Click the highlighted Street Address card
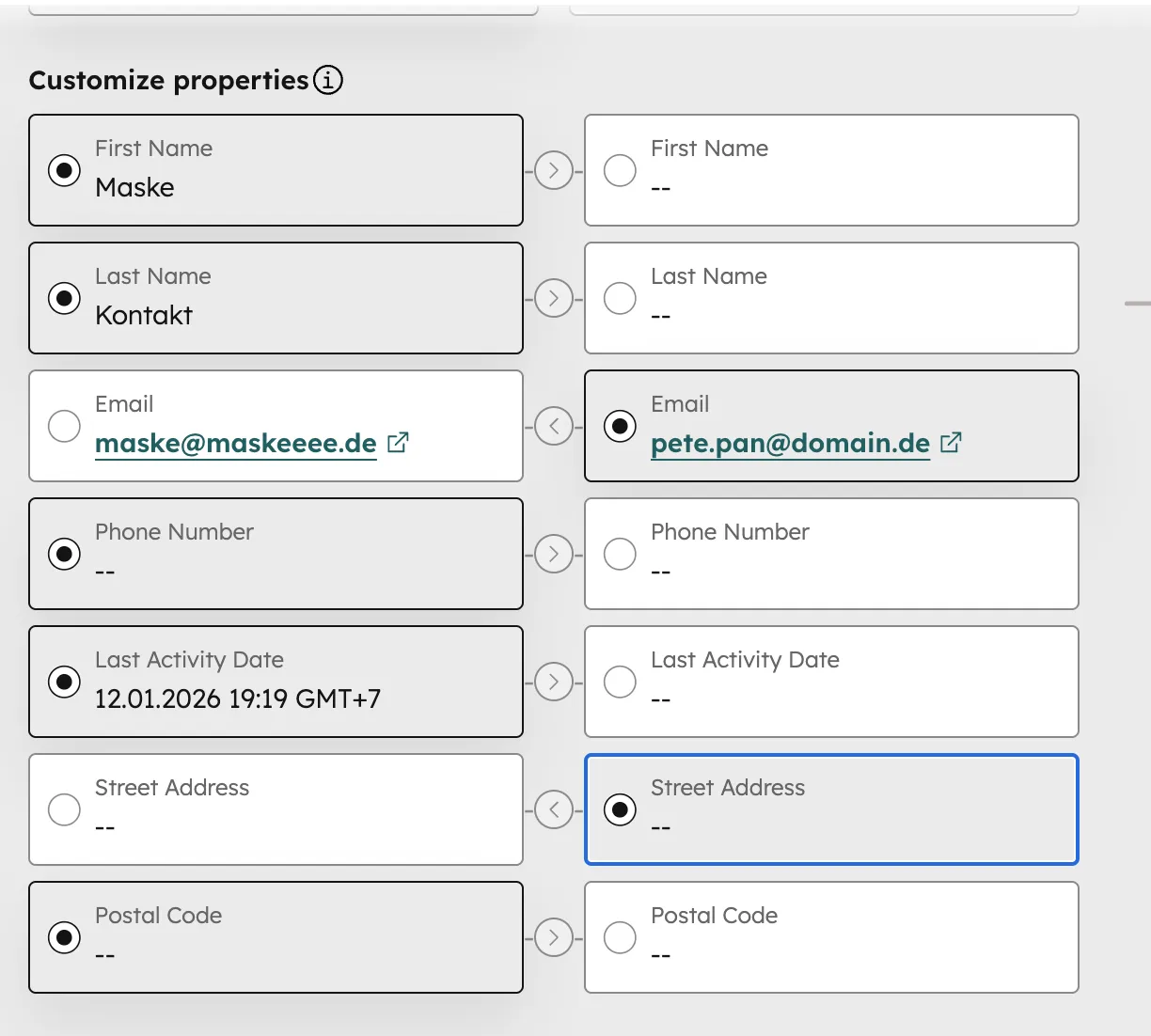 tap(831, 809)
